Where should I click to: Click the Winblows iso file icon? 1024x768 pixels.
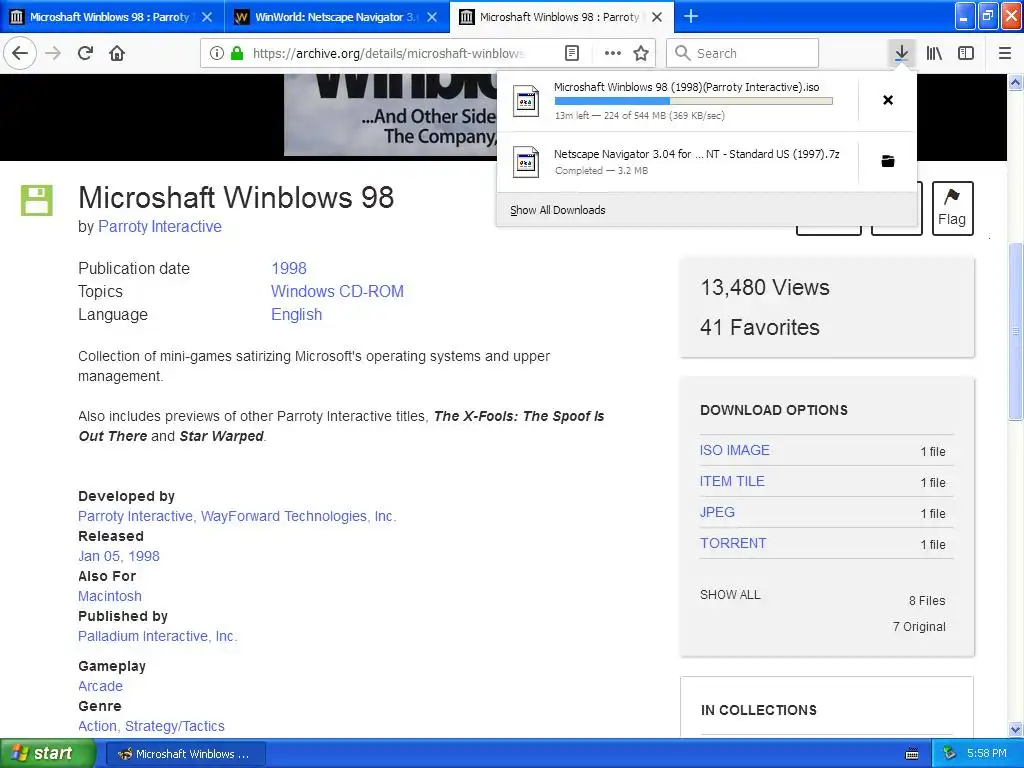[x=526, y=101]
